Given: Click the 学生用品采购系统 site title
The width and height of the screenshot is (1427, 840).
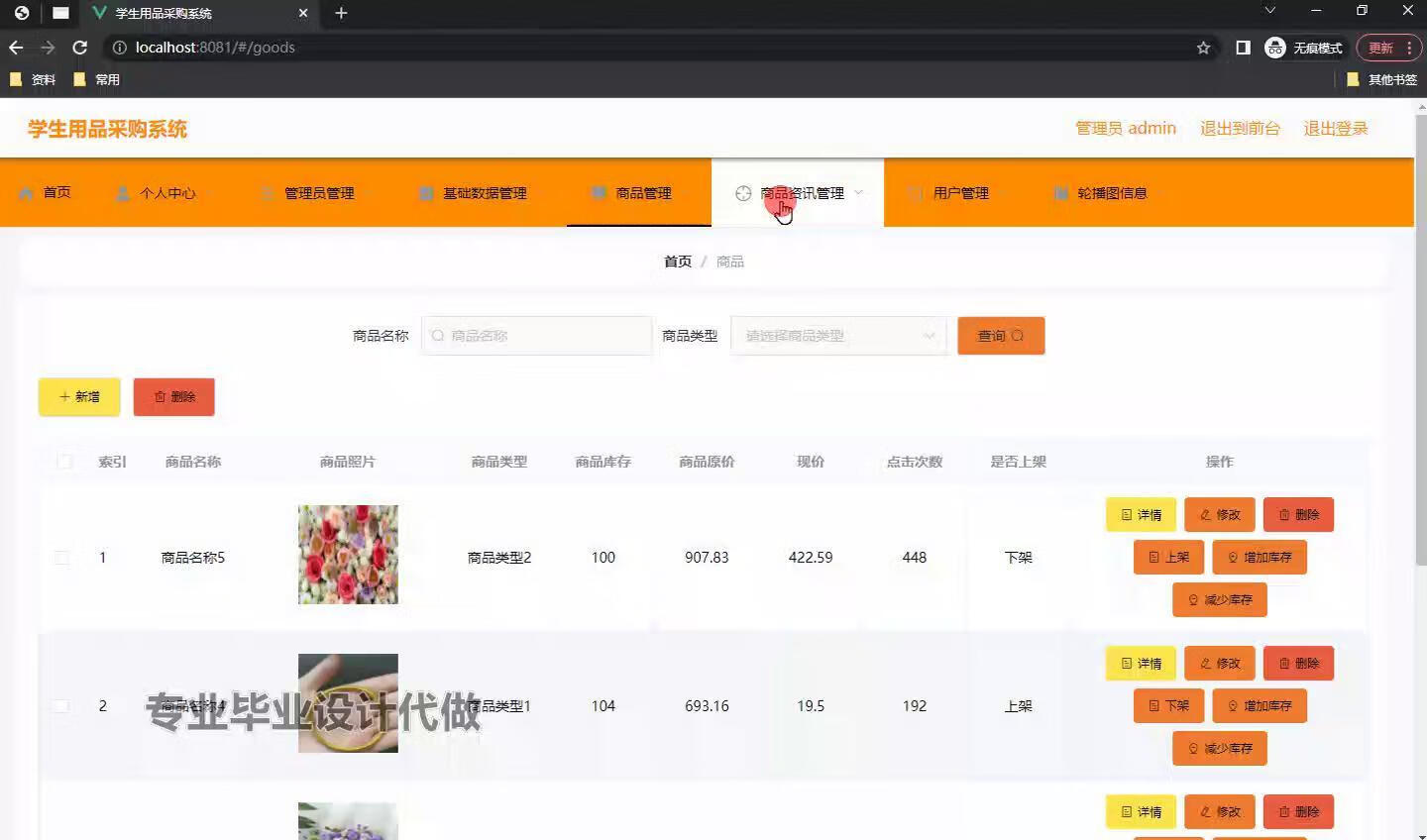Looking at the screenshot, I should [107, 129].
